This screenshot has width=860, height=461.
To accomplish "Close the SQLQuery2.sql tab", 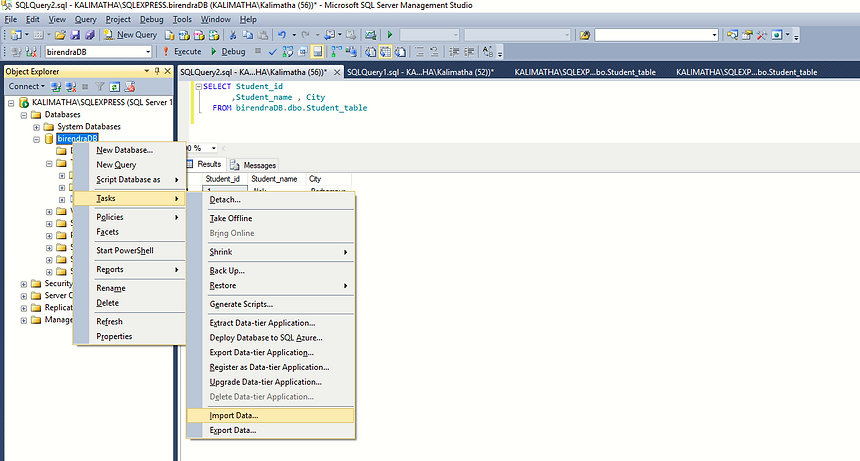I will point(337,72).
